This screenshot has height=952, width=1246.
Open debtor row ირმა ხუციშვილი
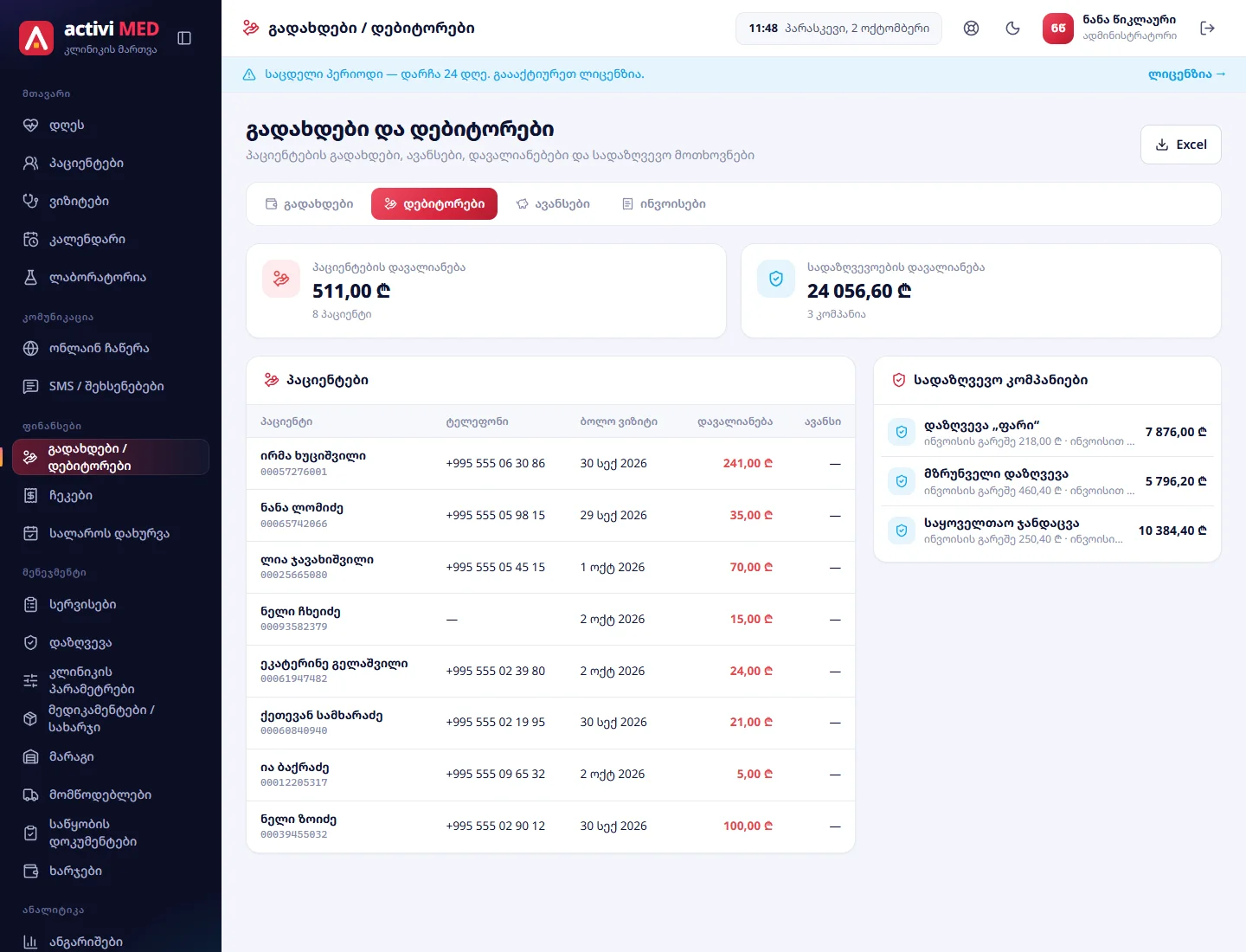550,464
